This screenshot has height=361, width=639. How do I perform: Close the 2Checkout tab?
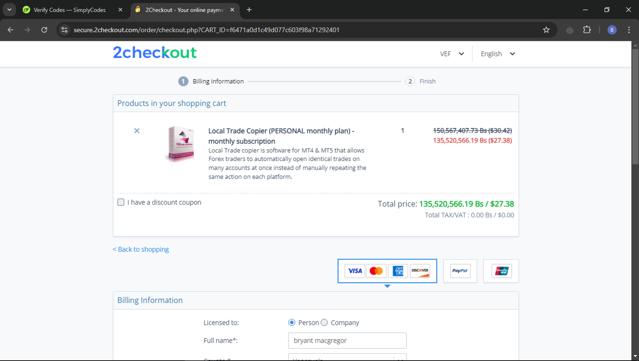(x=232, y=10)
